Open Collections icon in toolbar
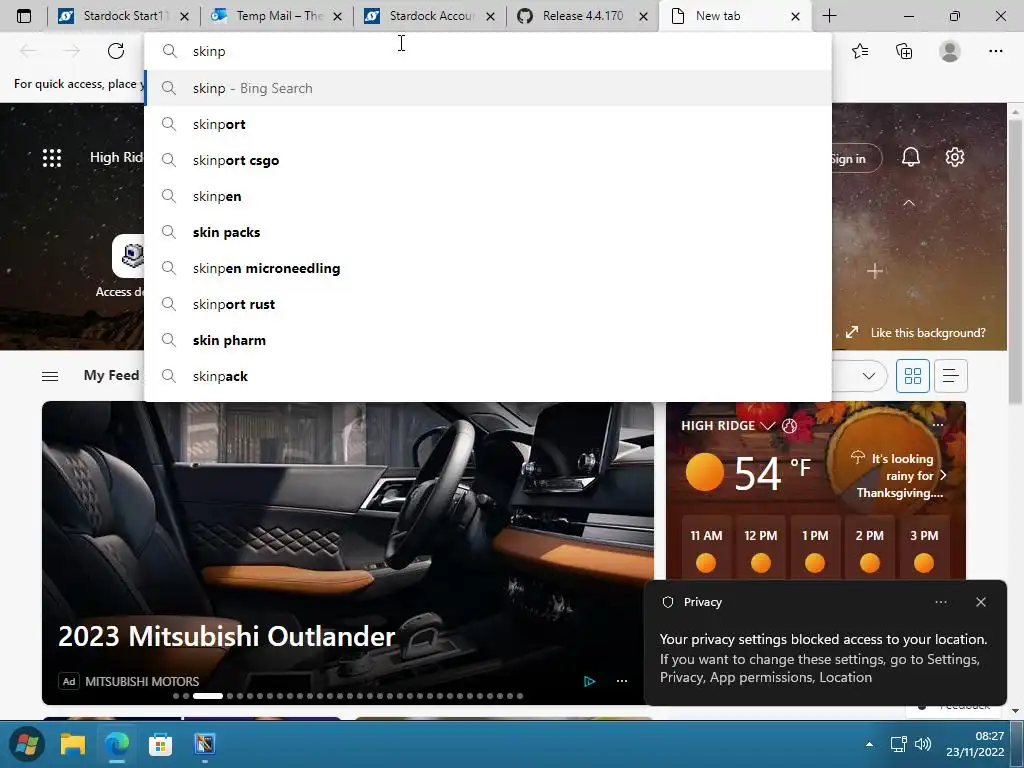This screenshot has width=1024, height=768. click(x=904, y=51)
